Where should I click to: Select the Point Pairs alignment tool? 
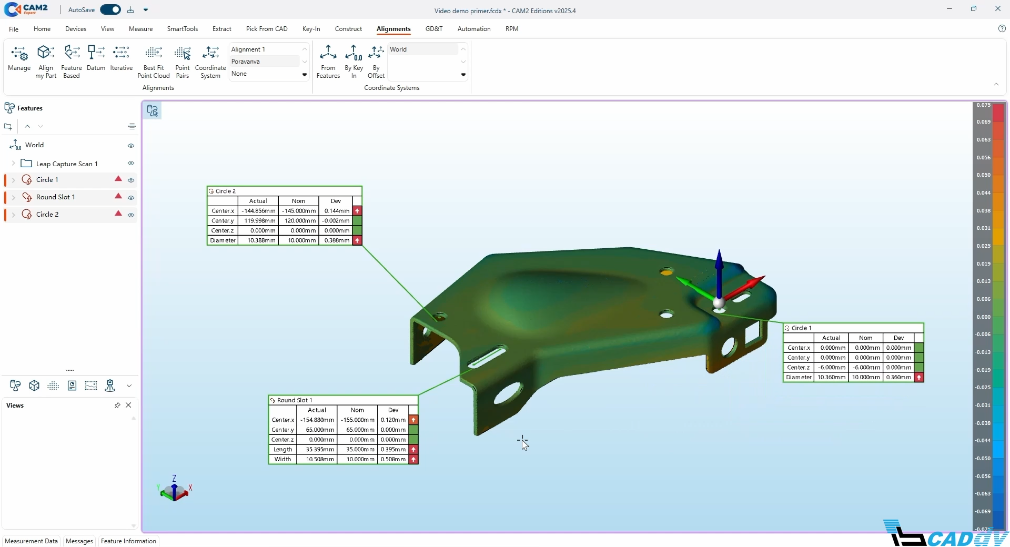pos(182,61)
